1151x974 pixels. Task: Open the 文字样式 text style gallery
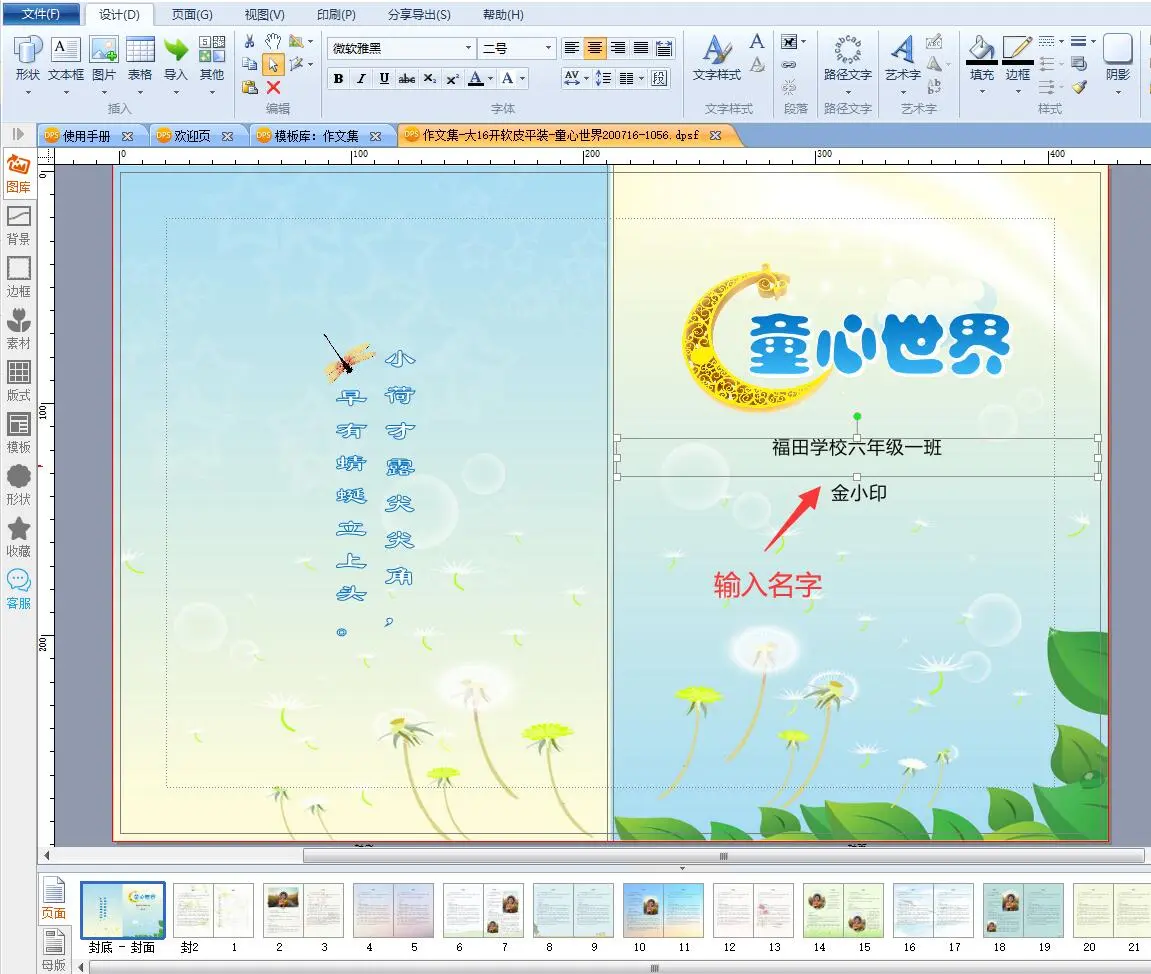pos(716,59)
